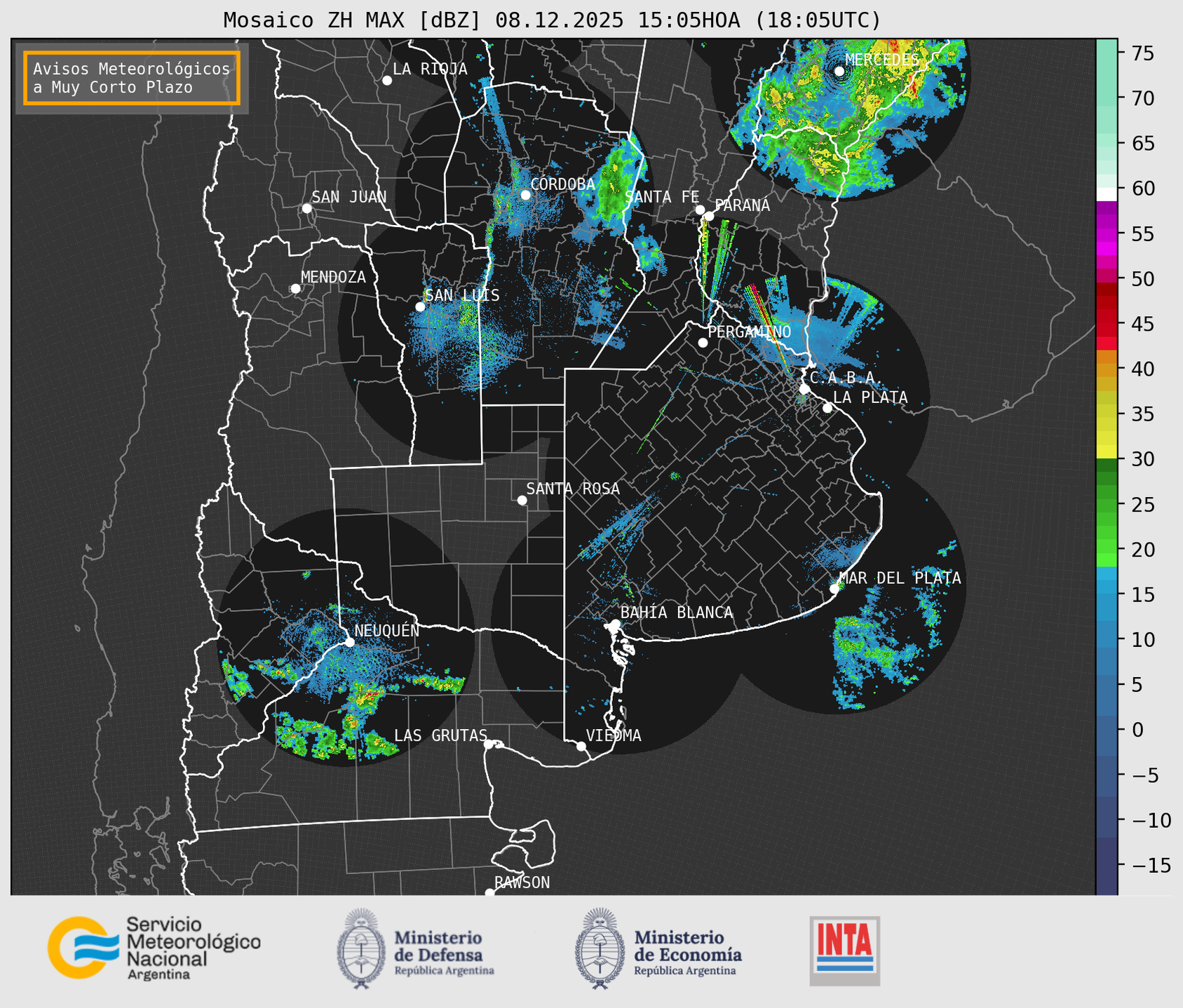The width and height of the screenshot is (1183, 1008).
Task: Click the CÓRDOBA city marker dot
Action: 526,195
